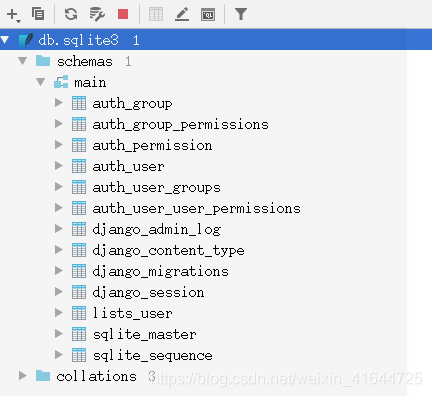The image size is (432, 397).
Task: Expand the sqlite_master table arrow
Action: pyautogui.click(x=59, y=334)
